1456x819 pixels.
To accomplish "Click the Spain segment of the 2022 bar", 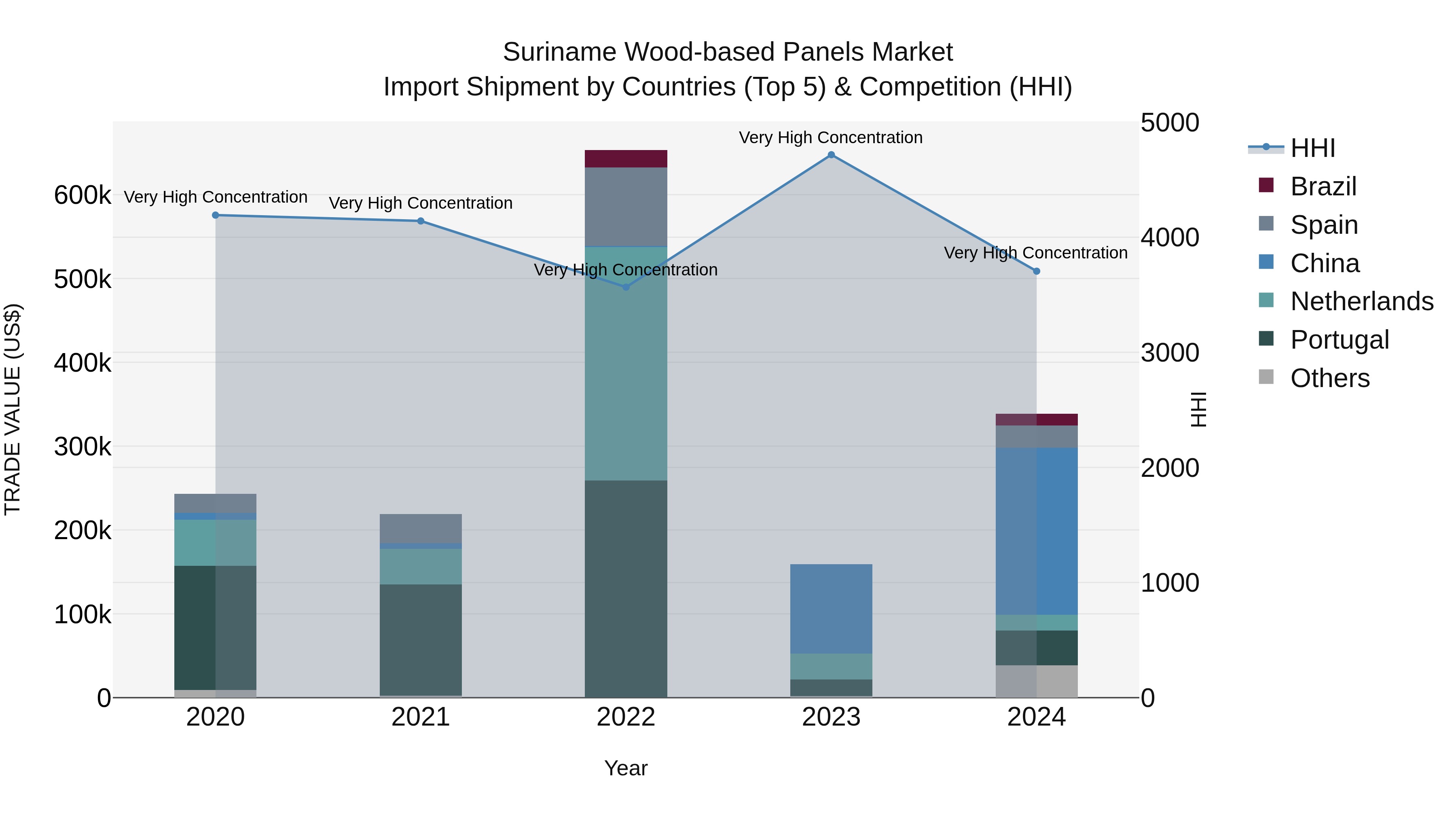I will click(x=626, y=207).
